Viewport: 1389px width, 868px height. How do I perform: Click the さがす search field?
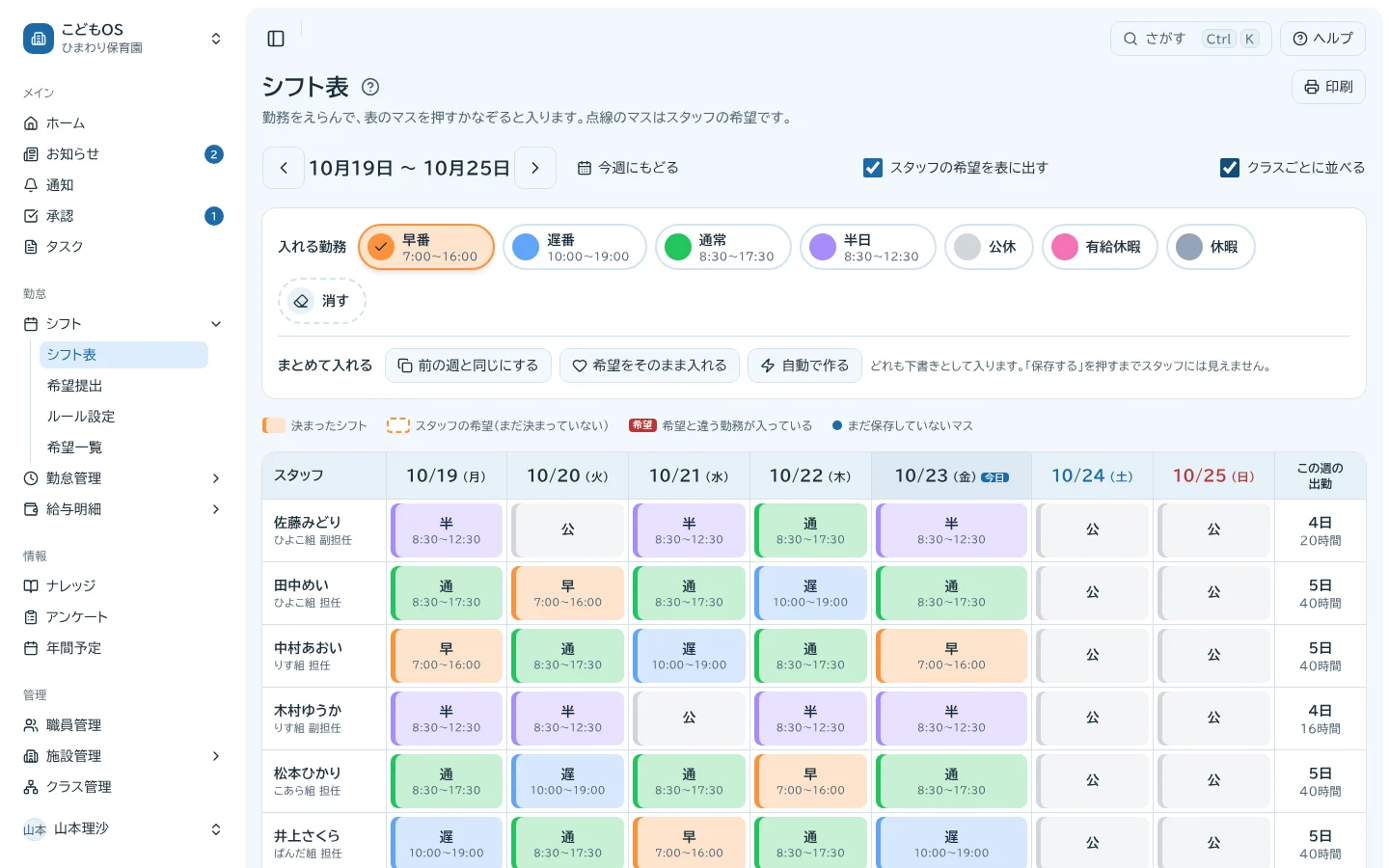(x=1191, y=39)
